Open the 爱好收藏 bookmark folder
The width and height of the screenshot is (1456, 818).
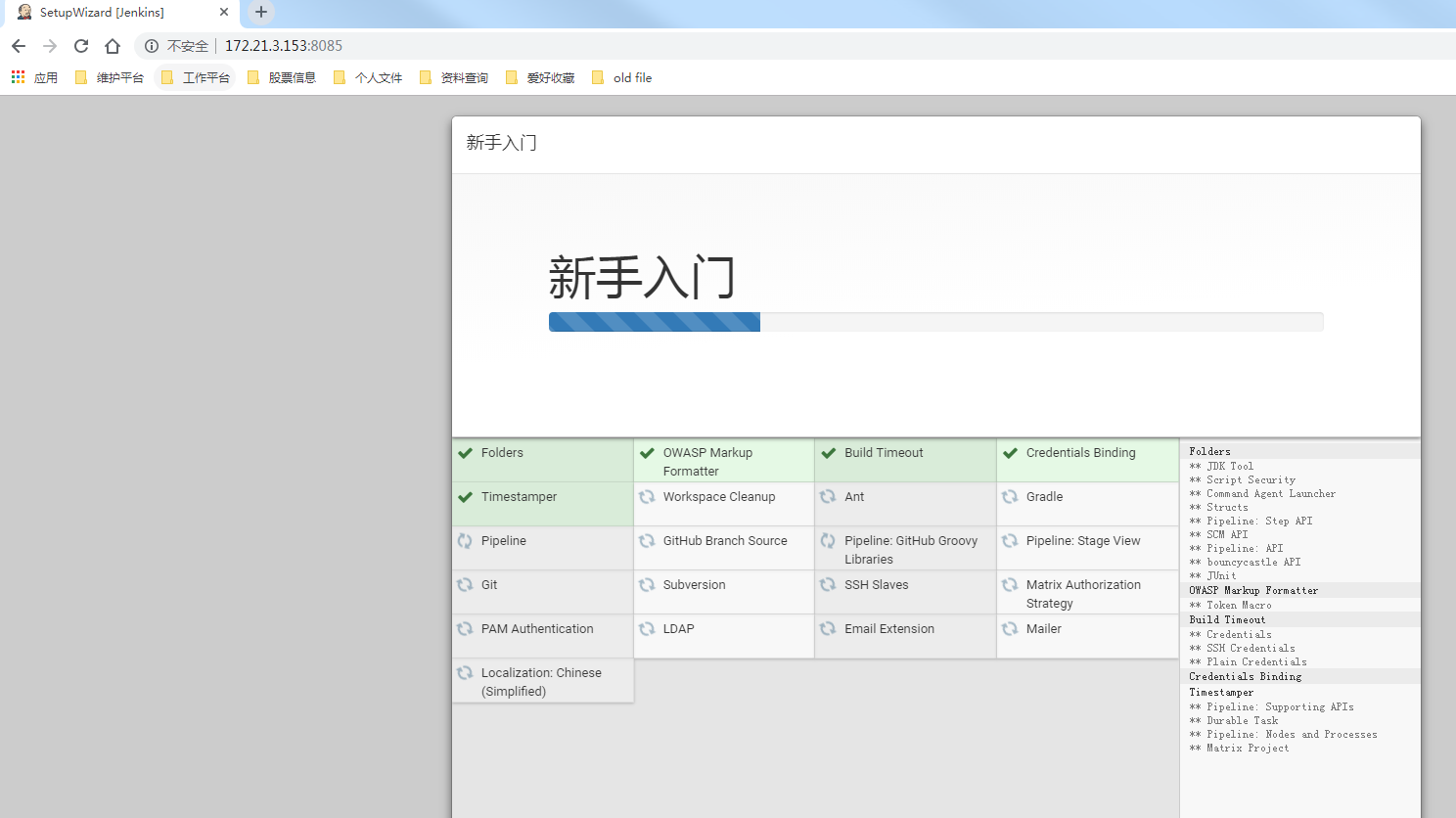[x=540, y=77]
